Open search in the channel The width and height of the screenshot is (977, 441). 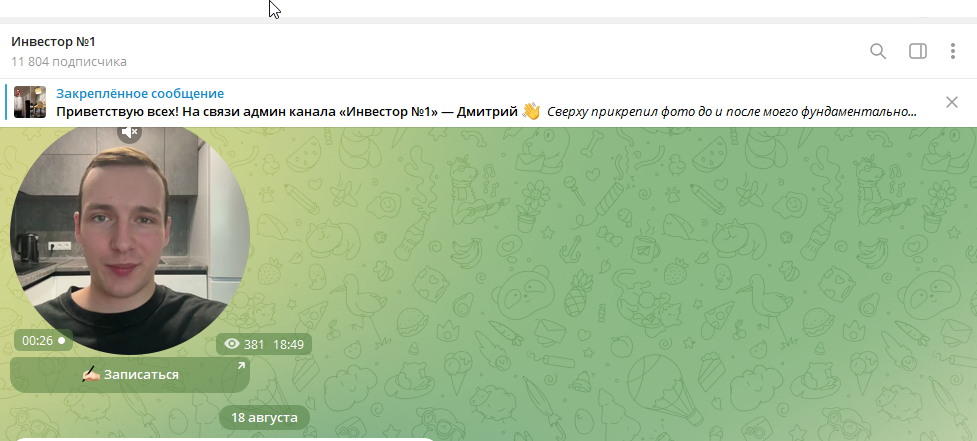coord(878,51)
